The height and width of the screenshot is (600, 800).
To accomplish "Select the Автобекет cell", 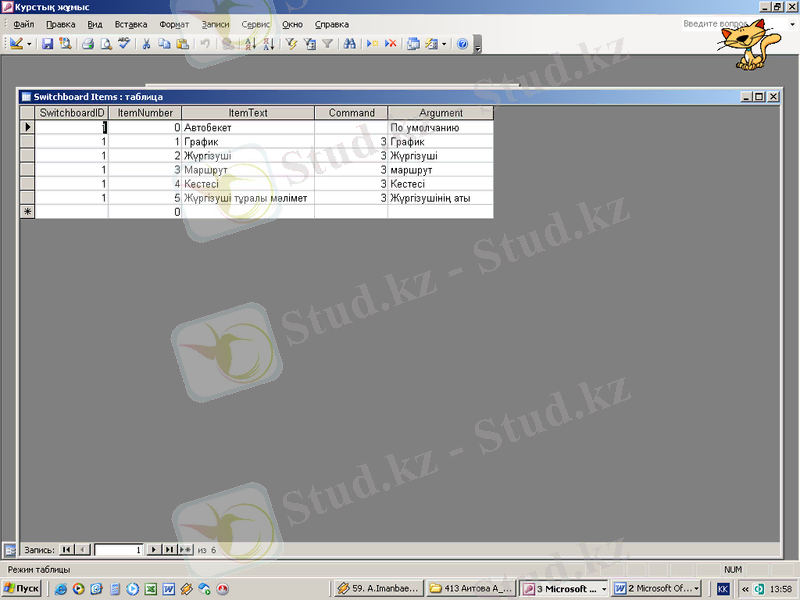I will pyautogui.click(x=248, y=128).
